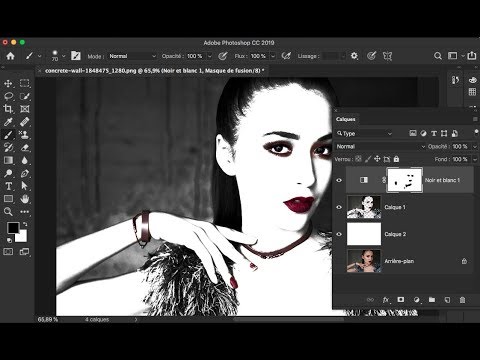
Task: Click the foreground black color swatch
Action: [x=13, y=228]
